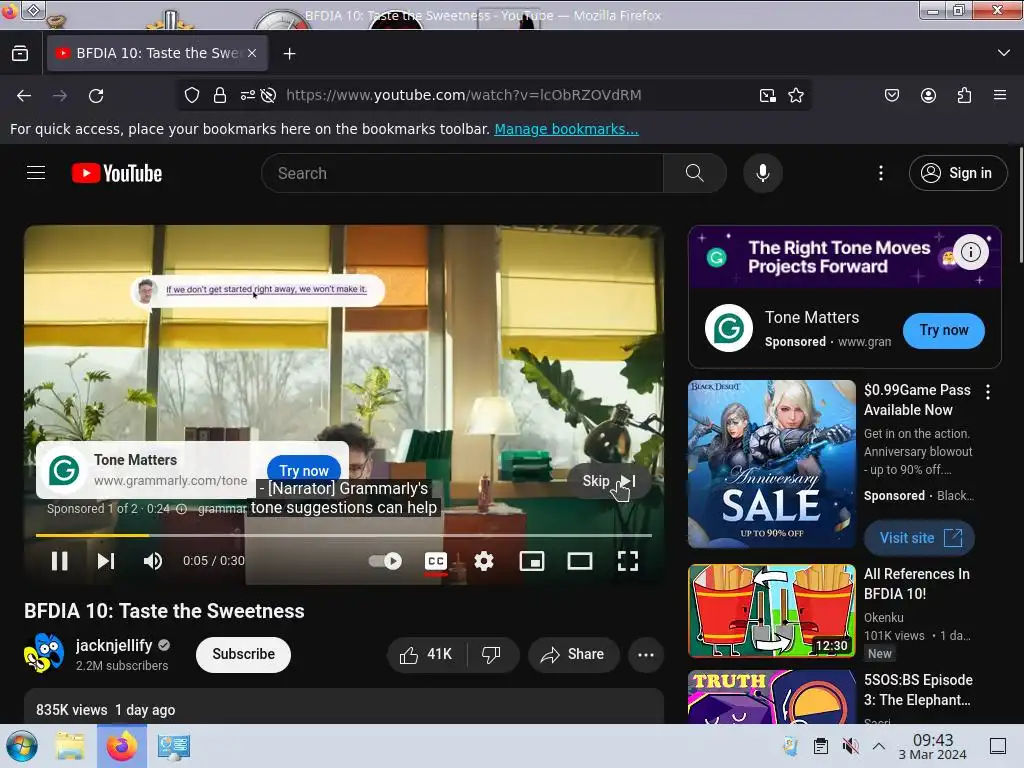Open the ad info icon on sidebar banner
Viewport: 1024px width, 768px height.
tap(970, 251)
